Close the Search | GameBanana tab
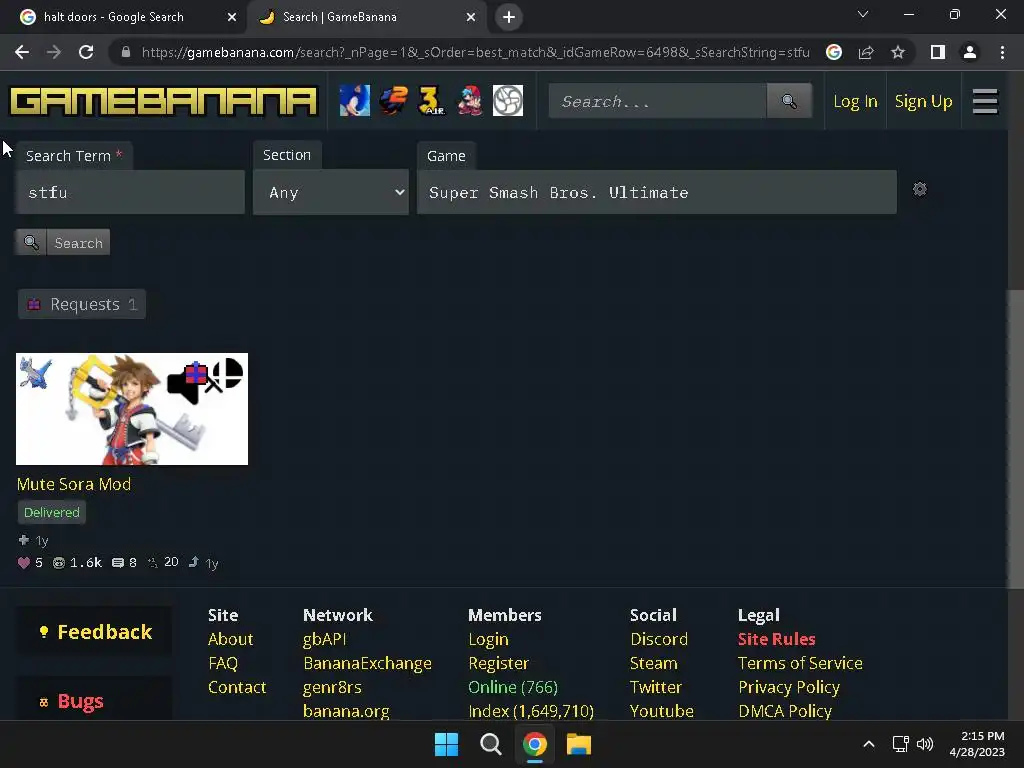This screenshot has width=1024, height=768. pos(471,17)
